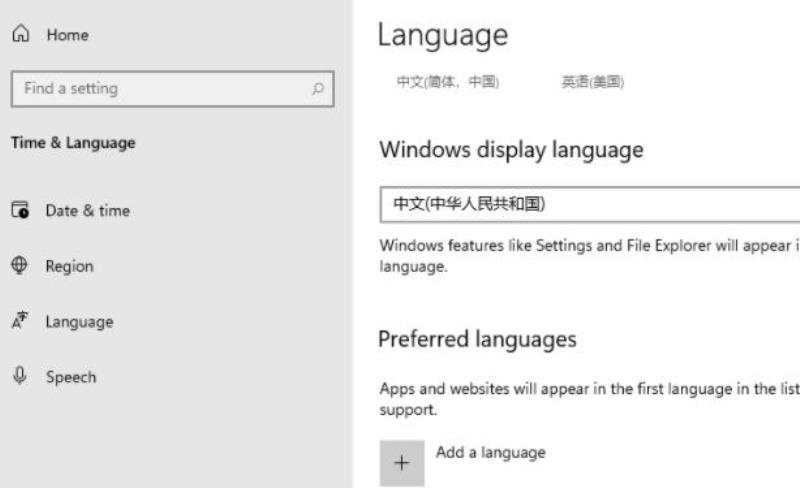Click the Preferred languages heading

(x=478, y=339)
